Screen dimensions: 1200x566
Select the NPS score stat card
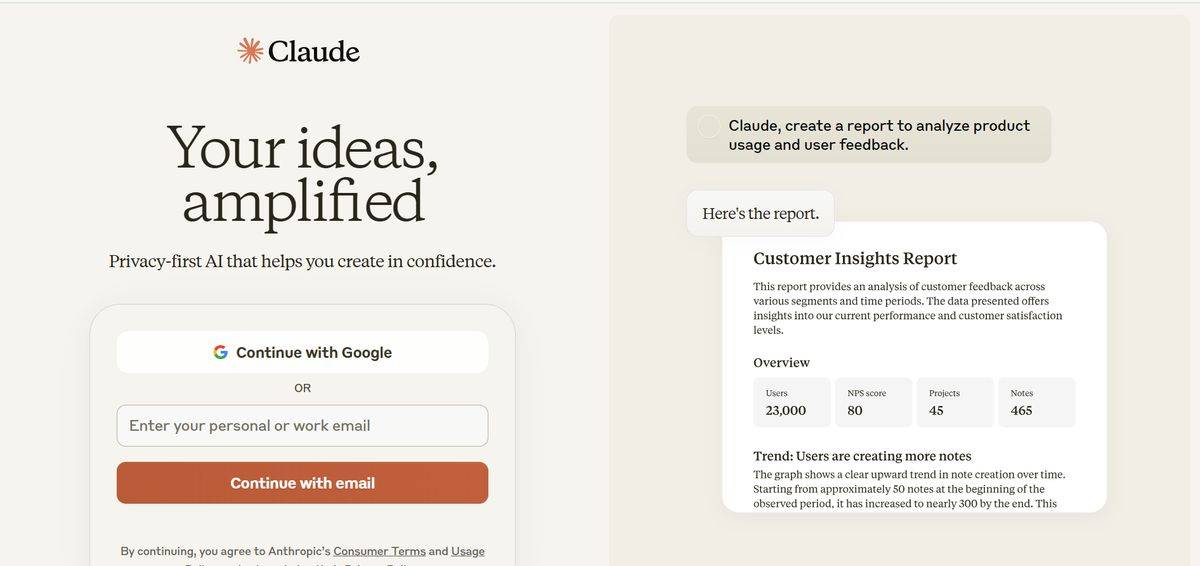(x=873, y=402)
